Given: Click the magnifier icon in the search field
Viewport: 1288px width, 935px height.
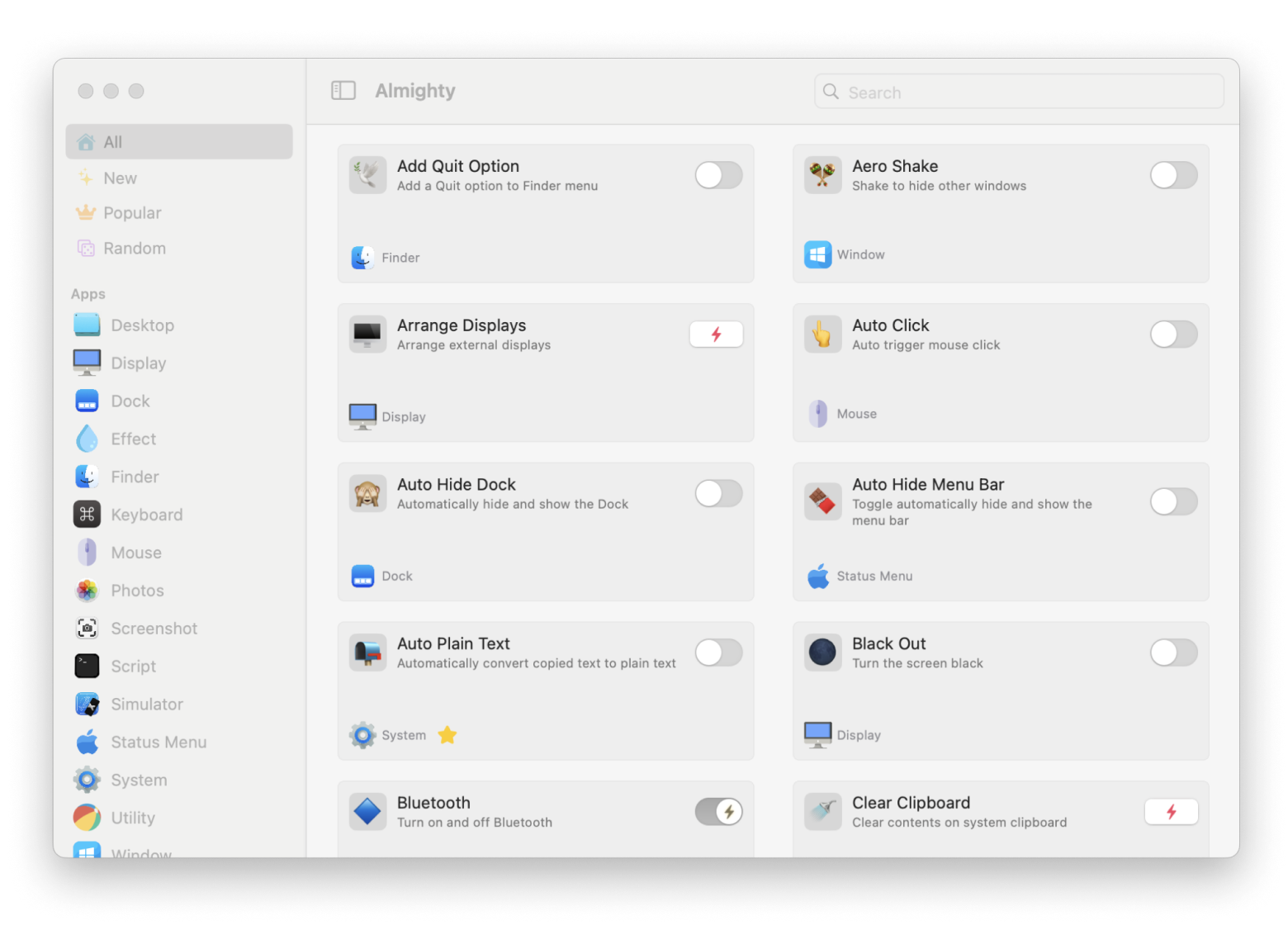Looking at the screenshot, I should 831,92.
